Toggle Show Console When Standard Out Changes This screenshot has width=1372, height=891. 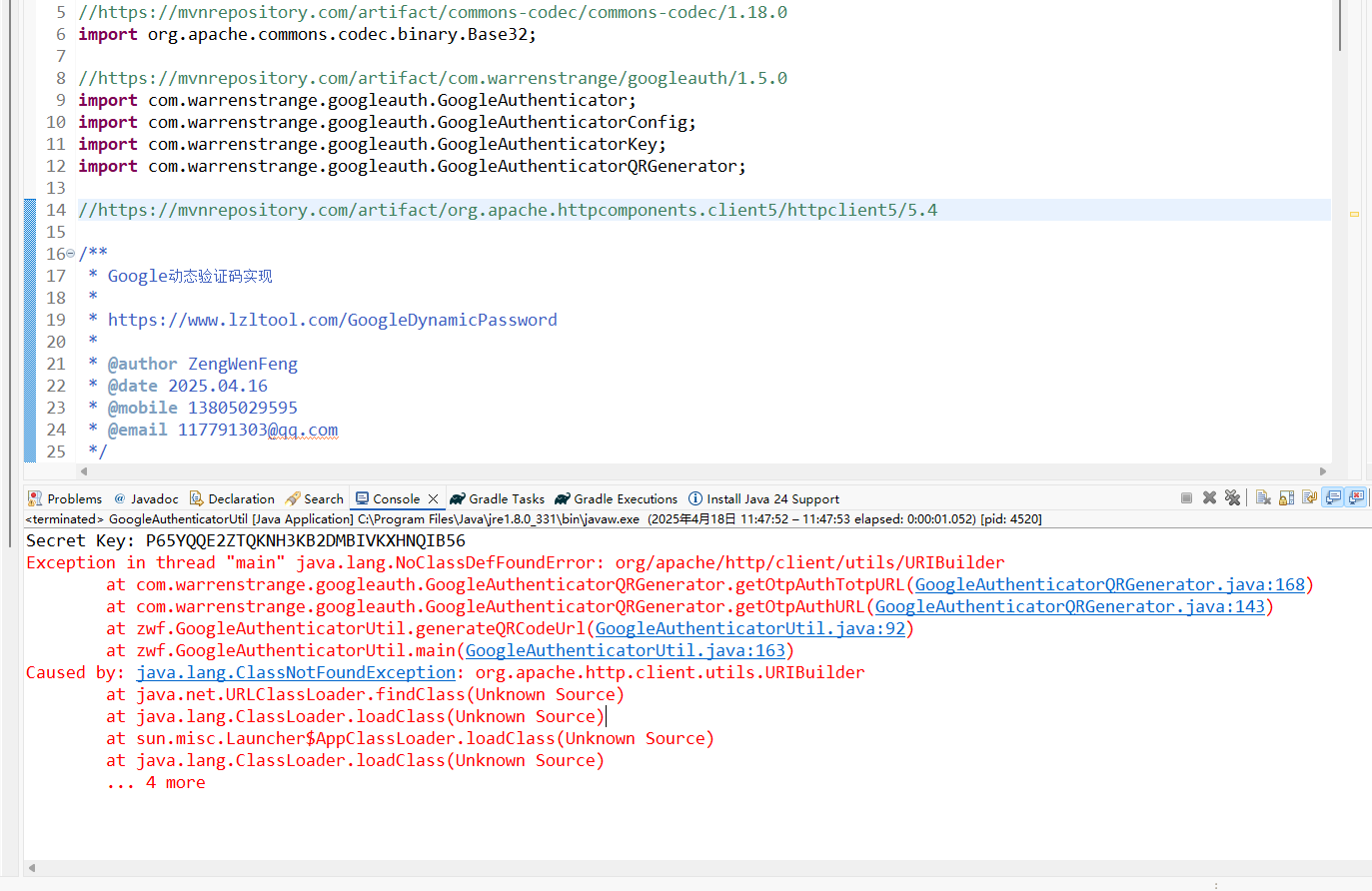(1333, 497)
